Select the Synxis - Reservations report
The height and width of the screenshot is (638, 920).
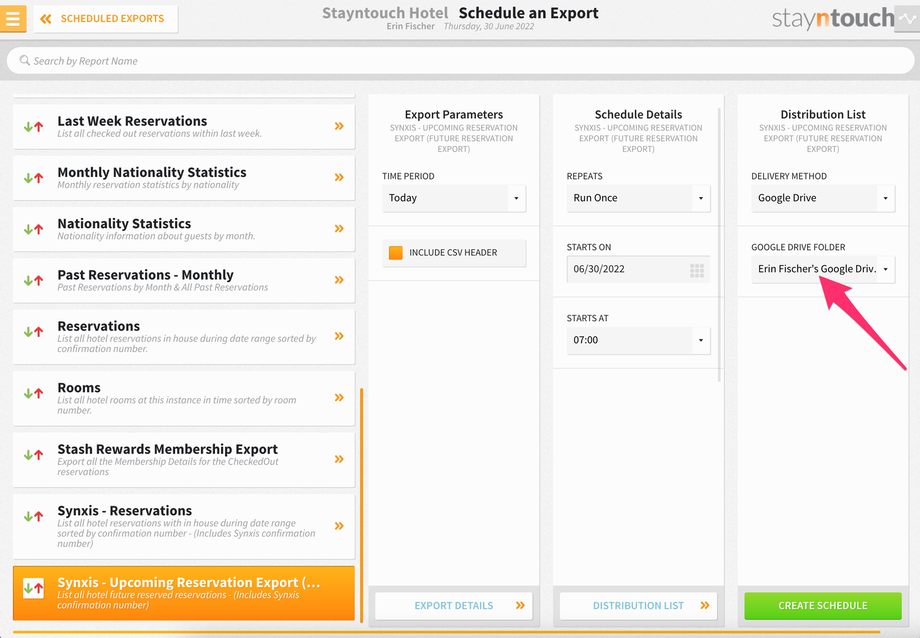(x=184, y=526)
